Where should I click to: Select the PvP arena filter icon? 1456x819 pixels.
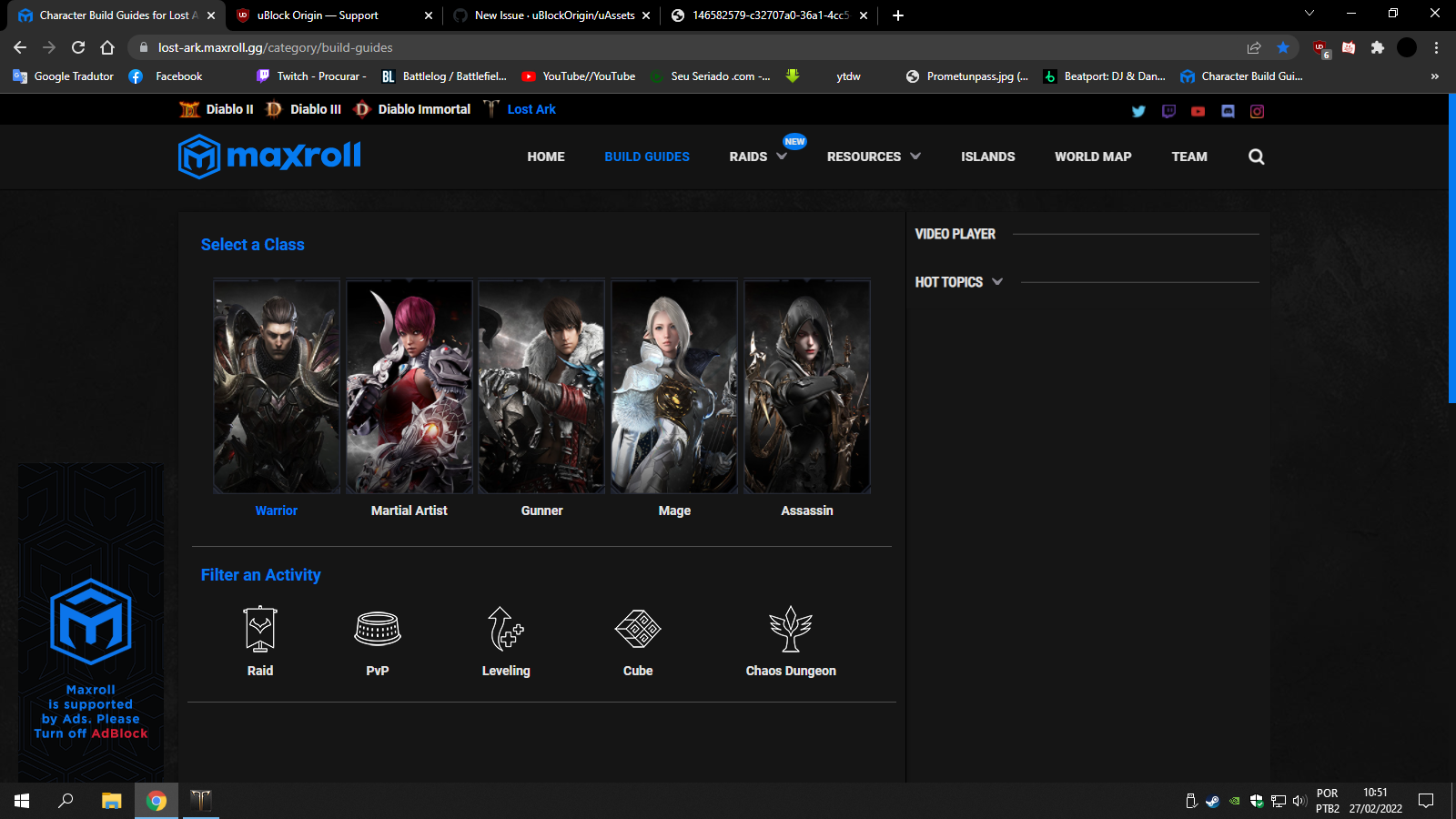click(x=377, y=630)
